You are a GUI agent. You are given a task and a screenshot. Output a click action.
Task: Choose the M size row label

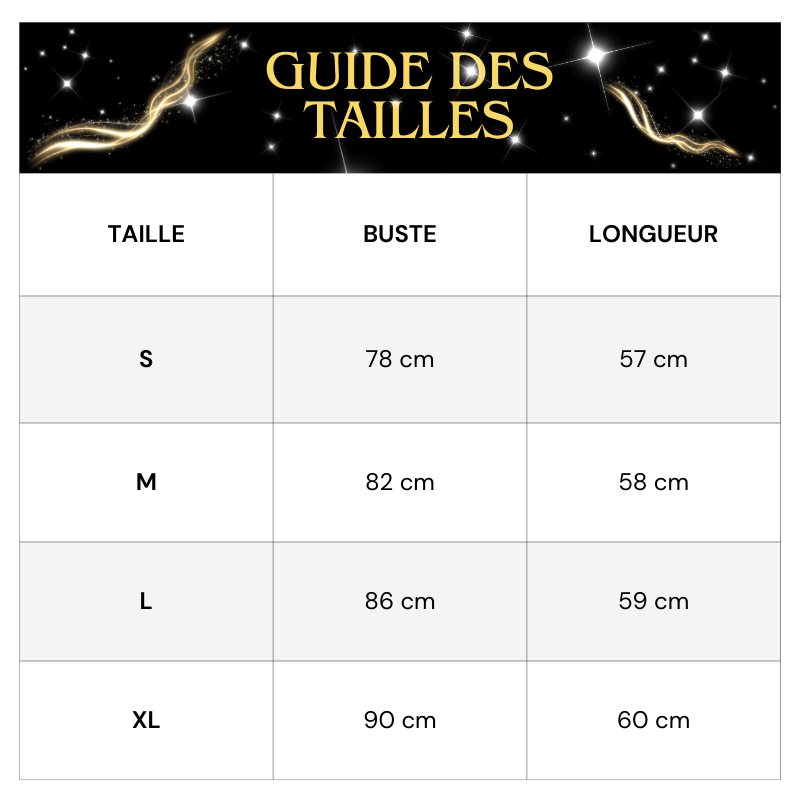click(x=146, y=482)
